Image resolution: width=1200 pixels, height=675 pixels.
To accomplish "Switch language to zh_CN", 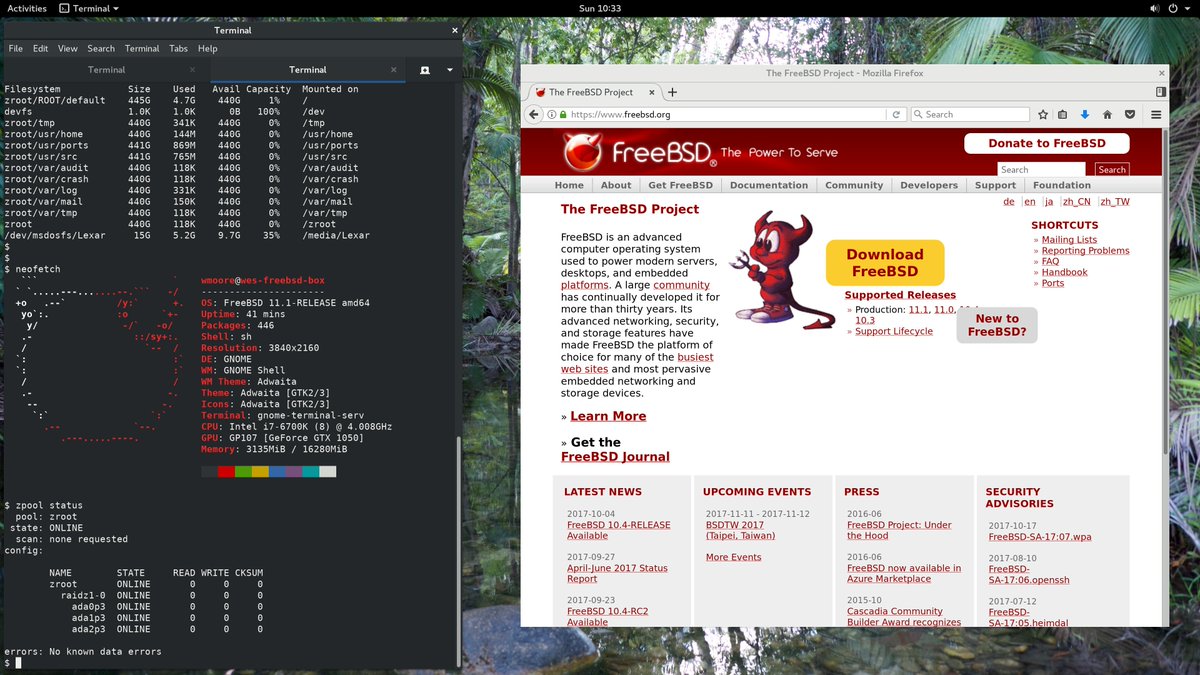I will point(1076,202).
